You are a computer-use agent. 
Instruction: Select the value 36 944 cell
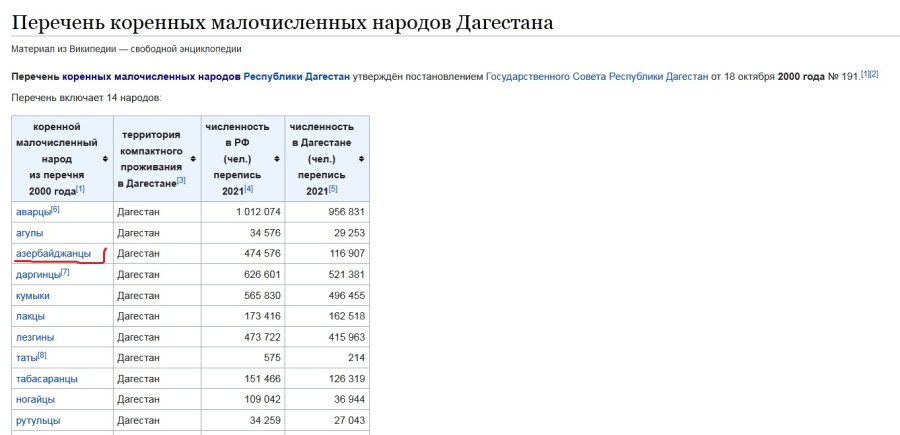(327, 399)
